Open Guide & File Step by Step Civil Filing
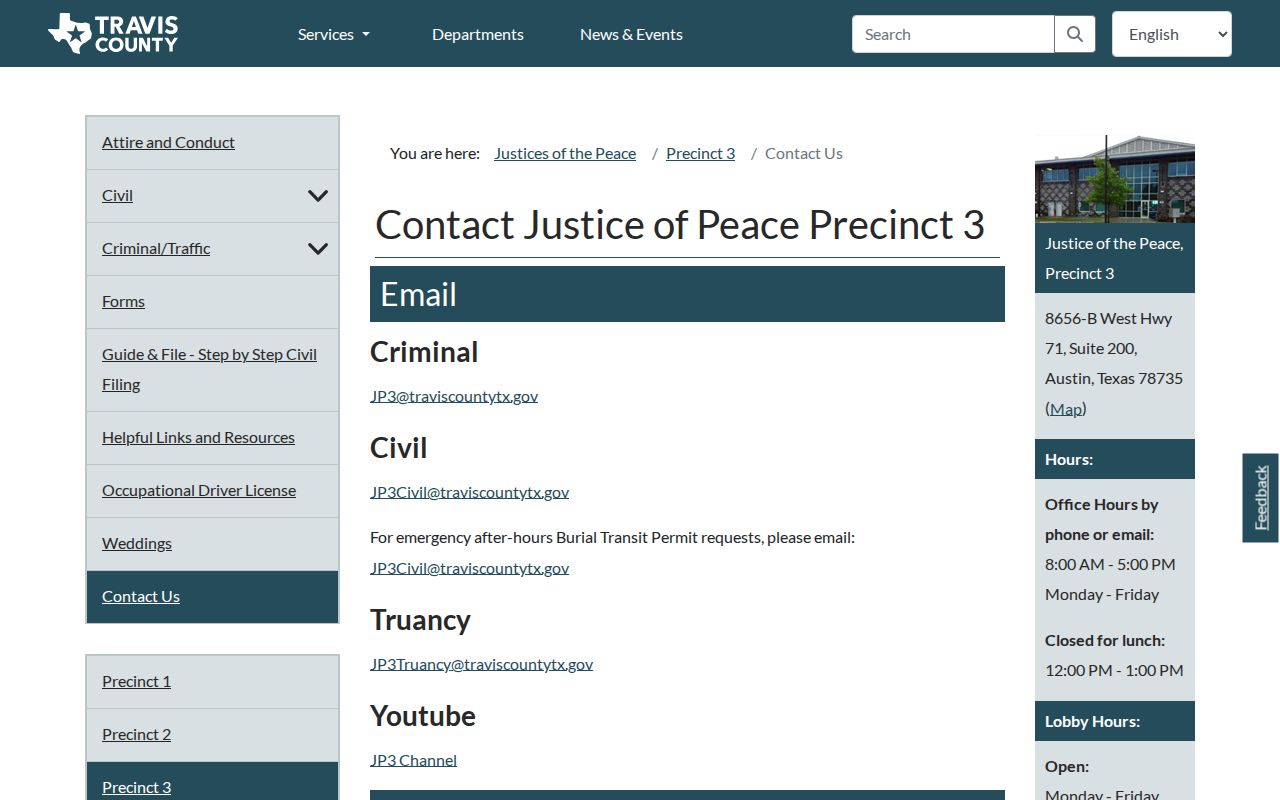This screenshot has width=1280, height=800. [x=209, y=369]
